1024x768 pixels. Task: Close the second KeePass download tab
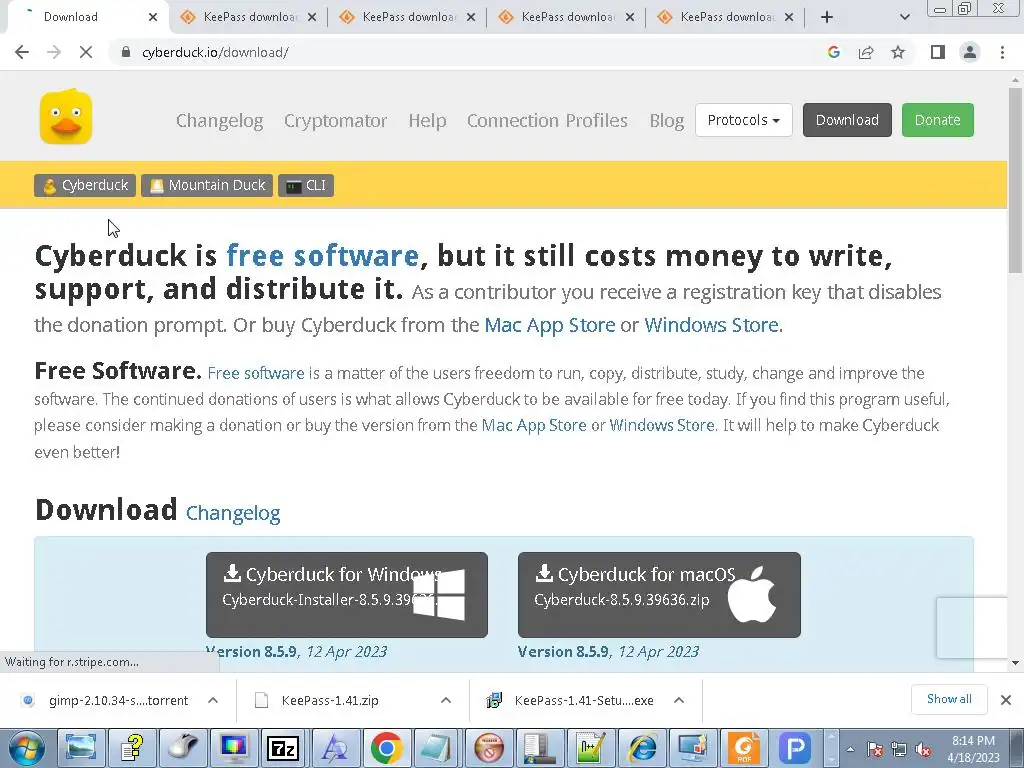[471, 17]
